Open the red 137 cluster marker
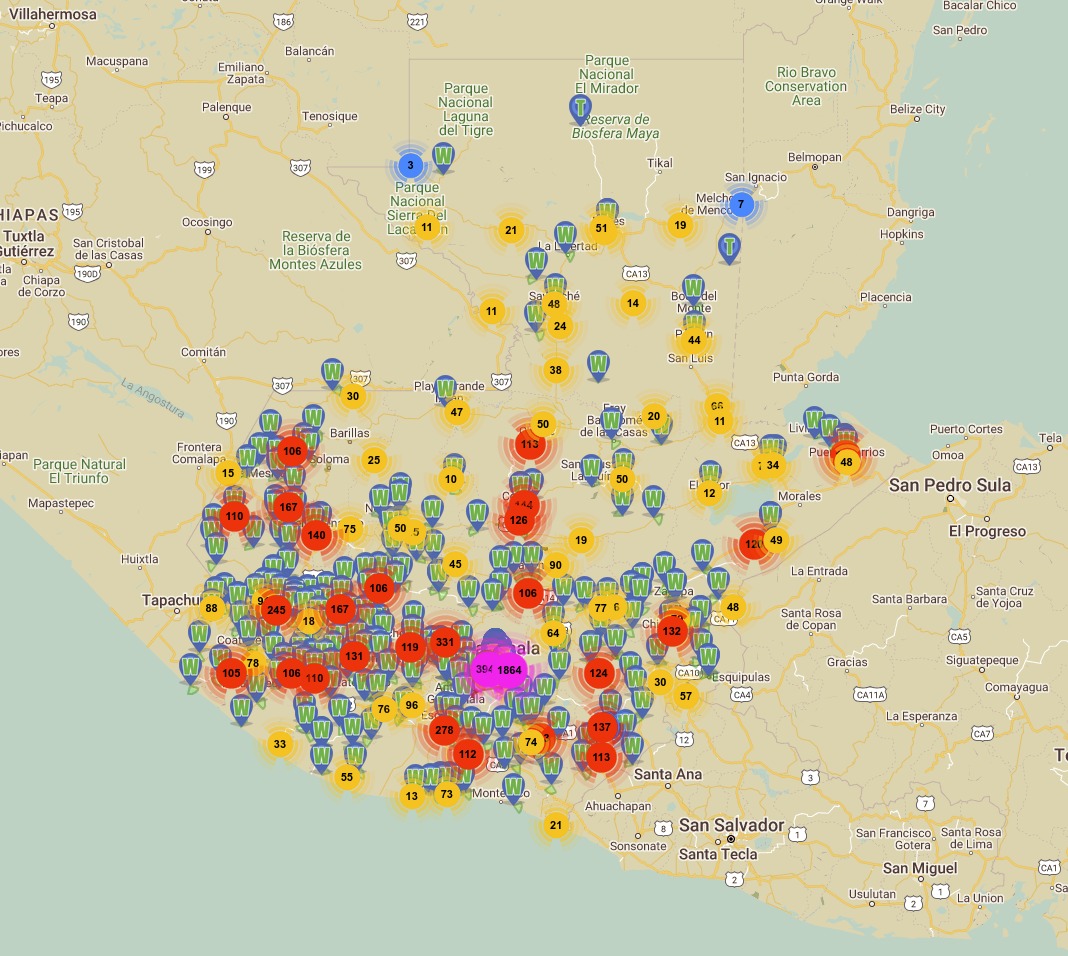The image size is (1068, 956). [x=601, y=727]
